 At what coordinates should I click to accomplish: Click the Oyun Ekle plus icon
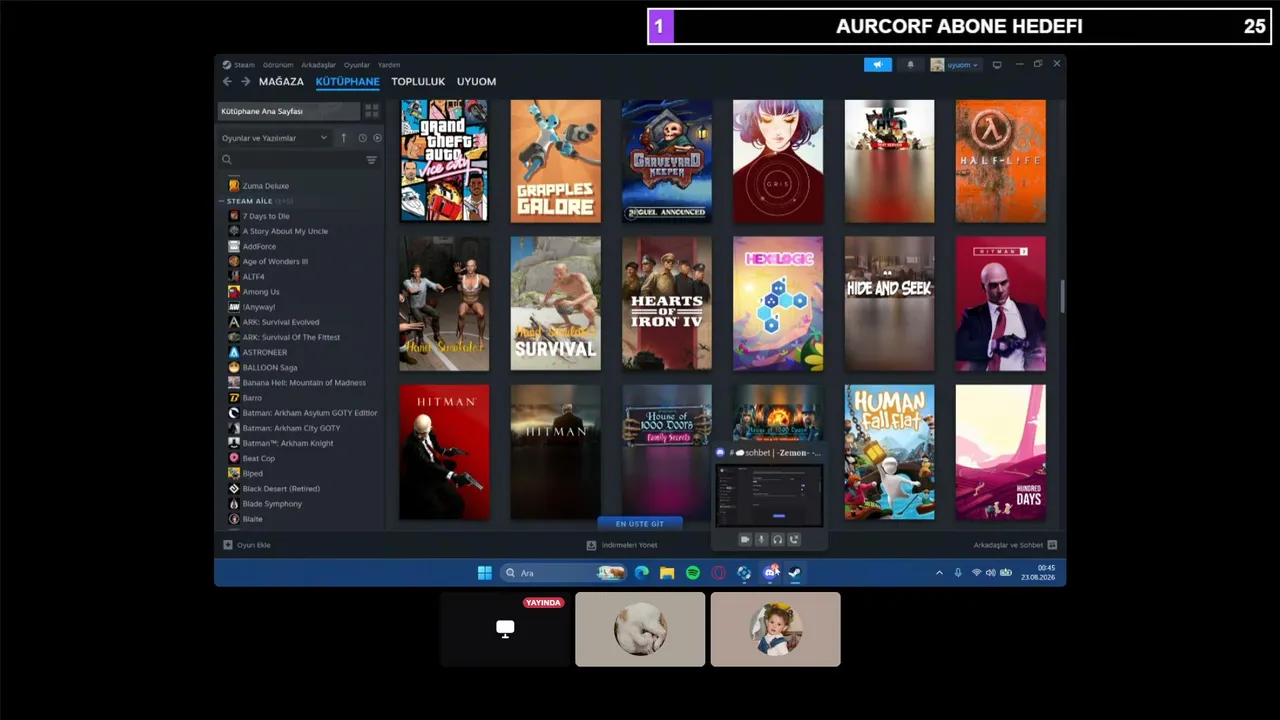tap(228, 545)
